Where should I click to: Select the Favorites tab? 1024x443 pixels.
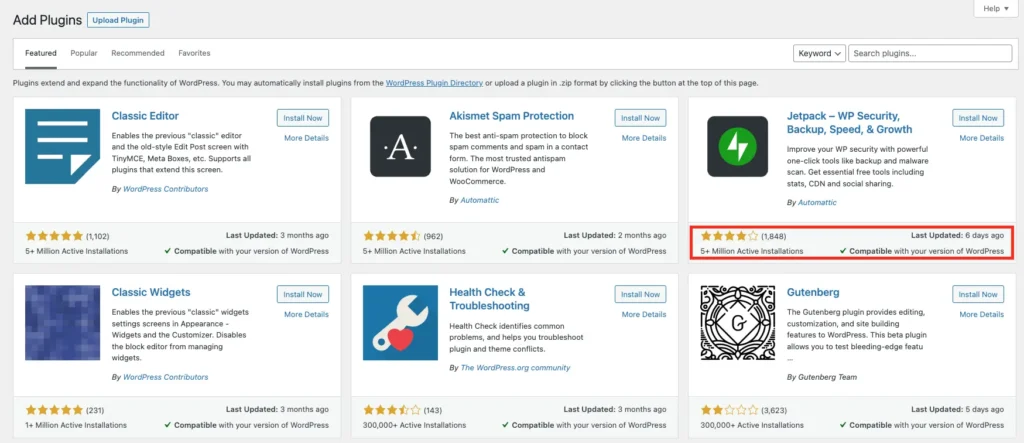tap(194, 53)
